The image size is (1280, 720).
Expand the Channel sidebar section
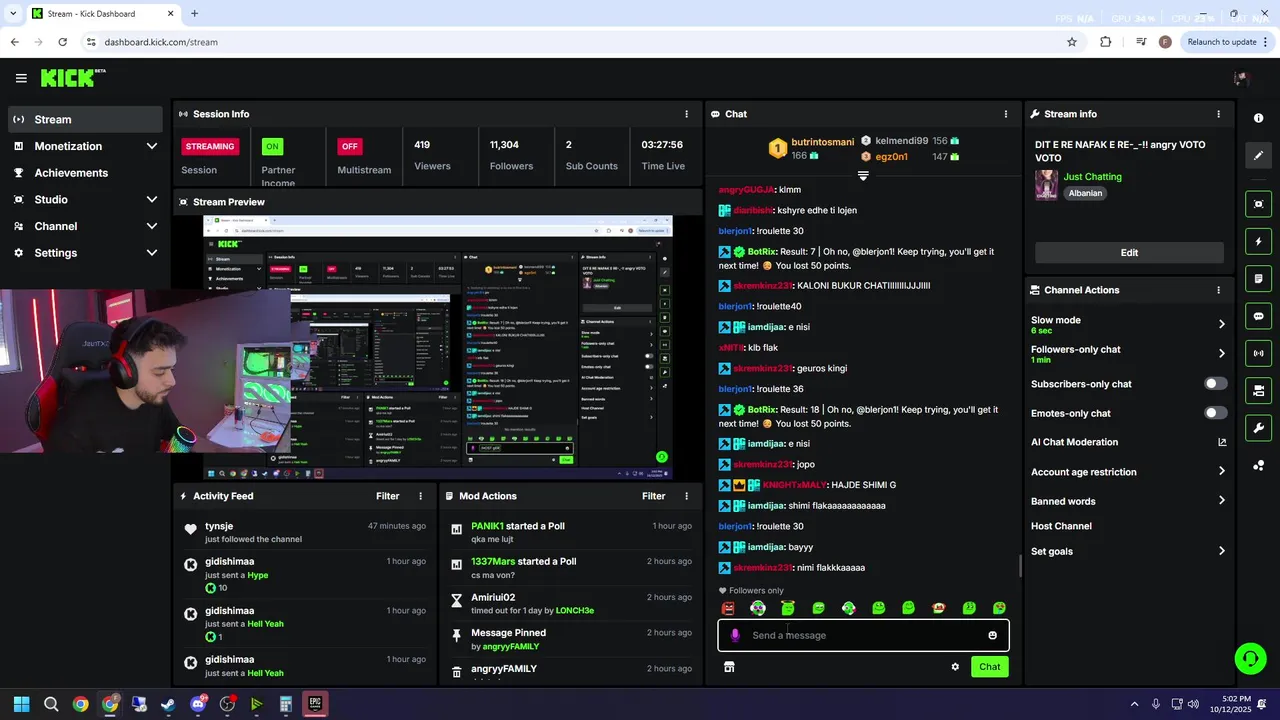pos(152,226)
